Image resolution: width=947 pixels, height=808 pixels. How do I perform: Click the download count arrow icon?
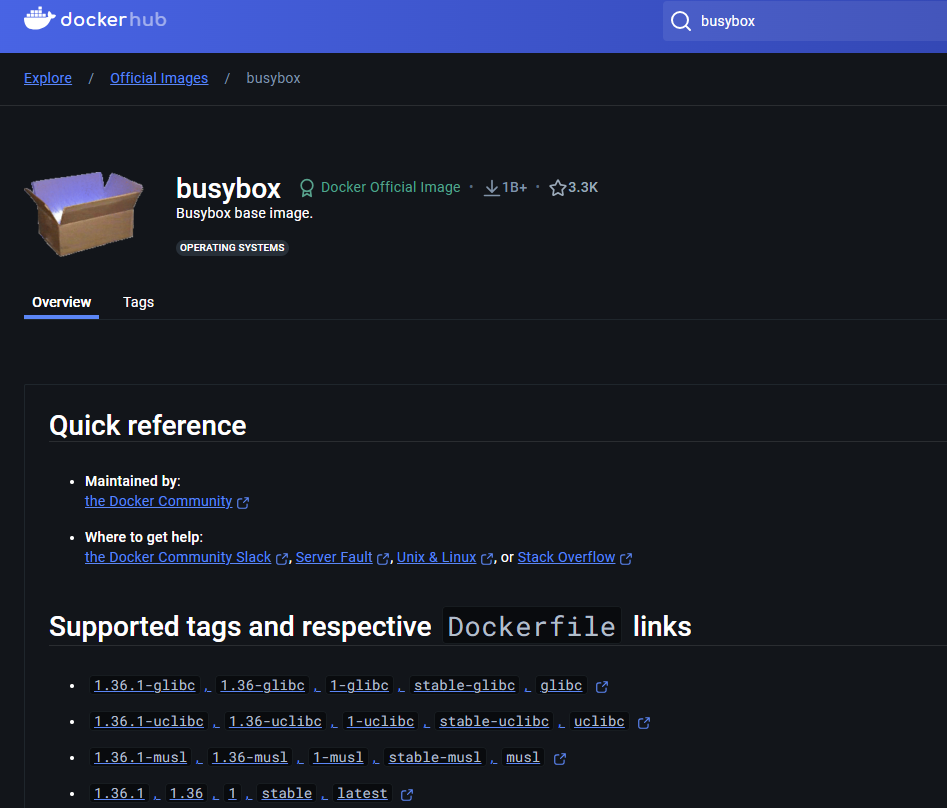click(492, 188)
